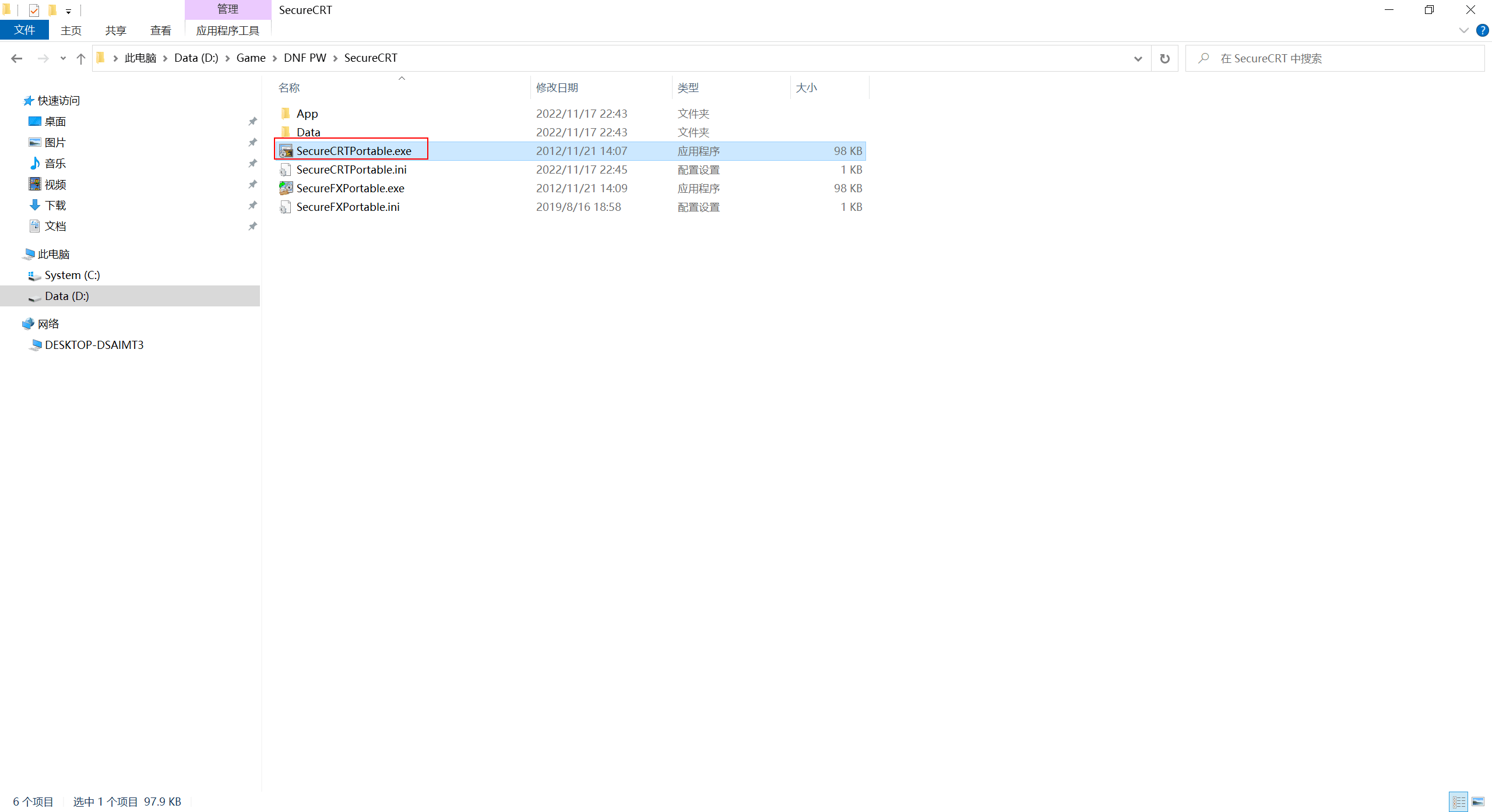Image resolution: width=1492 pixels, height=812 pixels.
Task: Click the search box for SecureCRT
Action: (1335, 58)
